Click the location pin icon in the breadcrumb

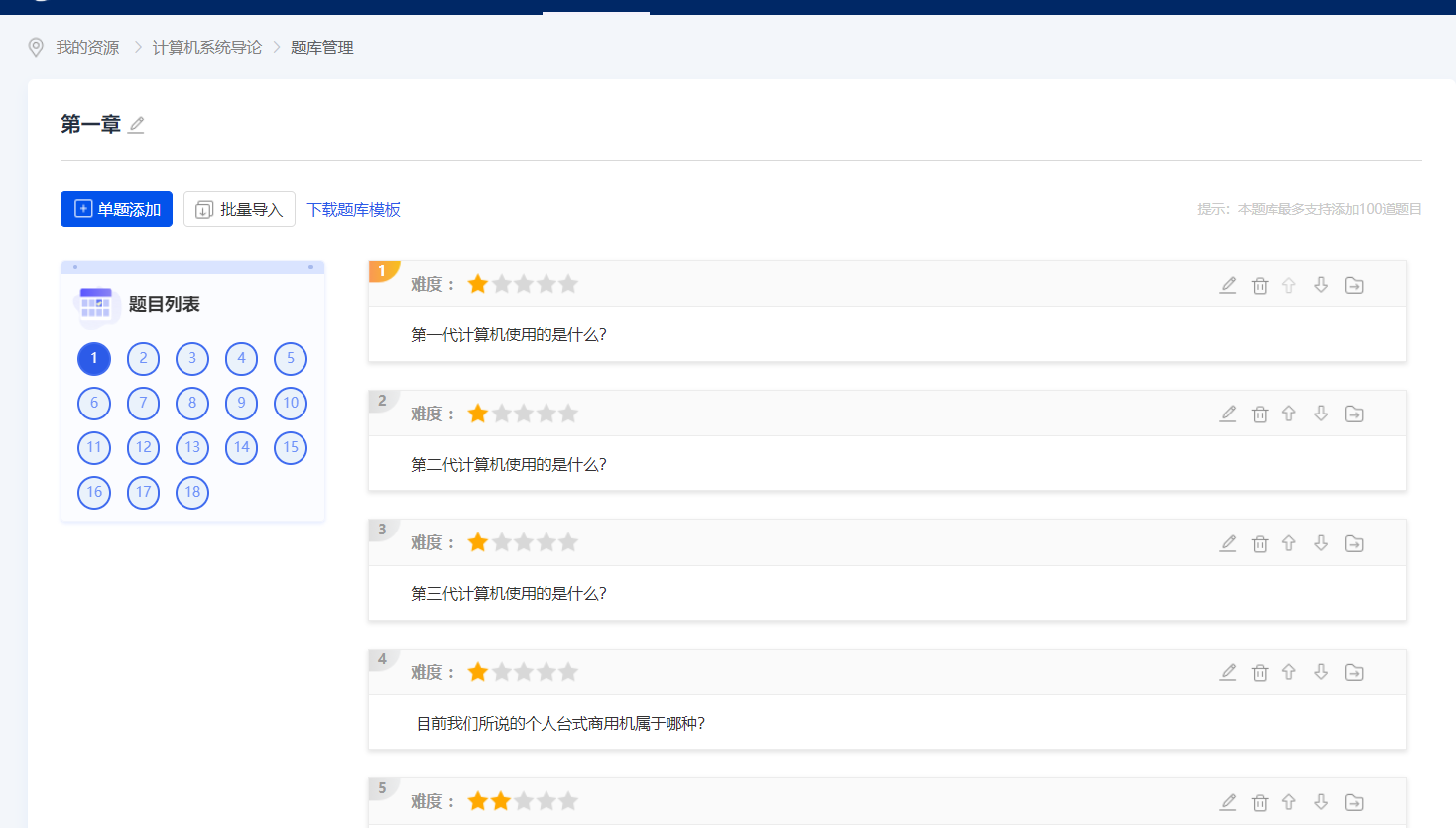[35, 47]
